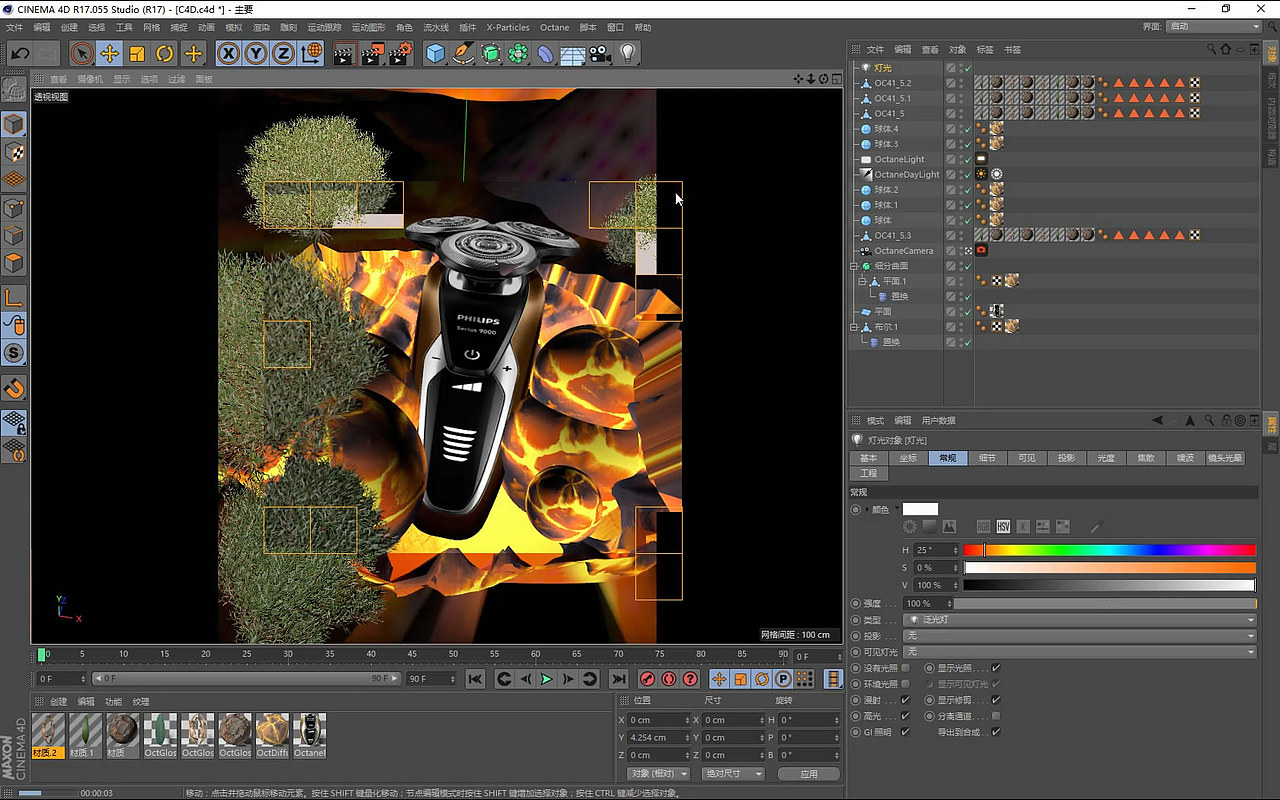Viewport: 1280px width, 800px height.
Task: Select the 材质.2 material thumbnail
Action: 48,735
